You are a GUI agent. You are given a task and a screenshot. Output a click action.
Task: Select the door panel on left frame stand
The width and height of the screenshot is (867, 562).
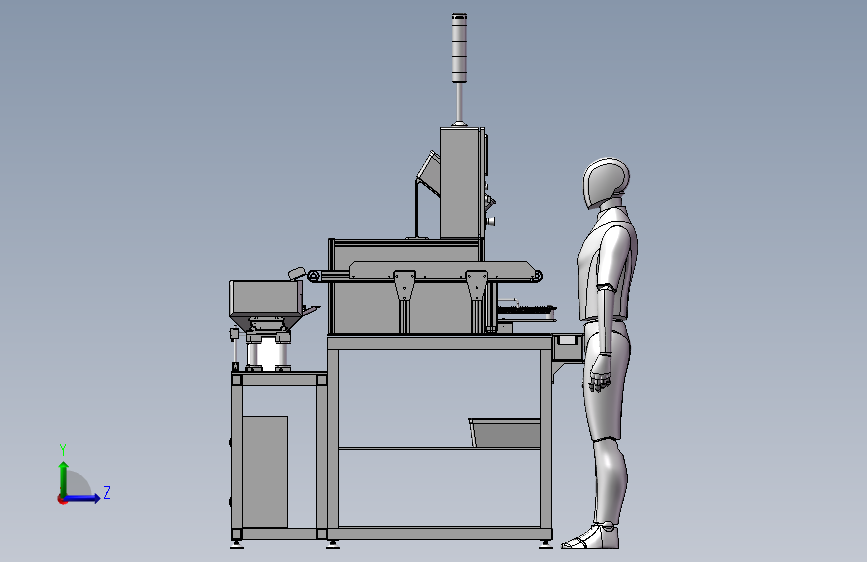tap(265, 472)
